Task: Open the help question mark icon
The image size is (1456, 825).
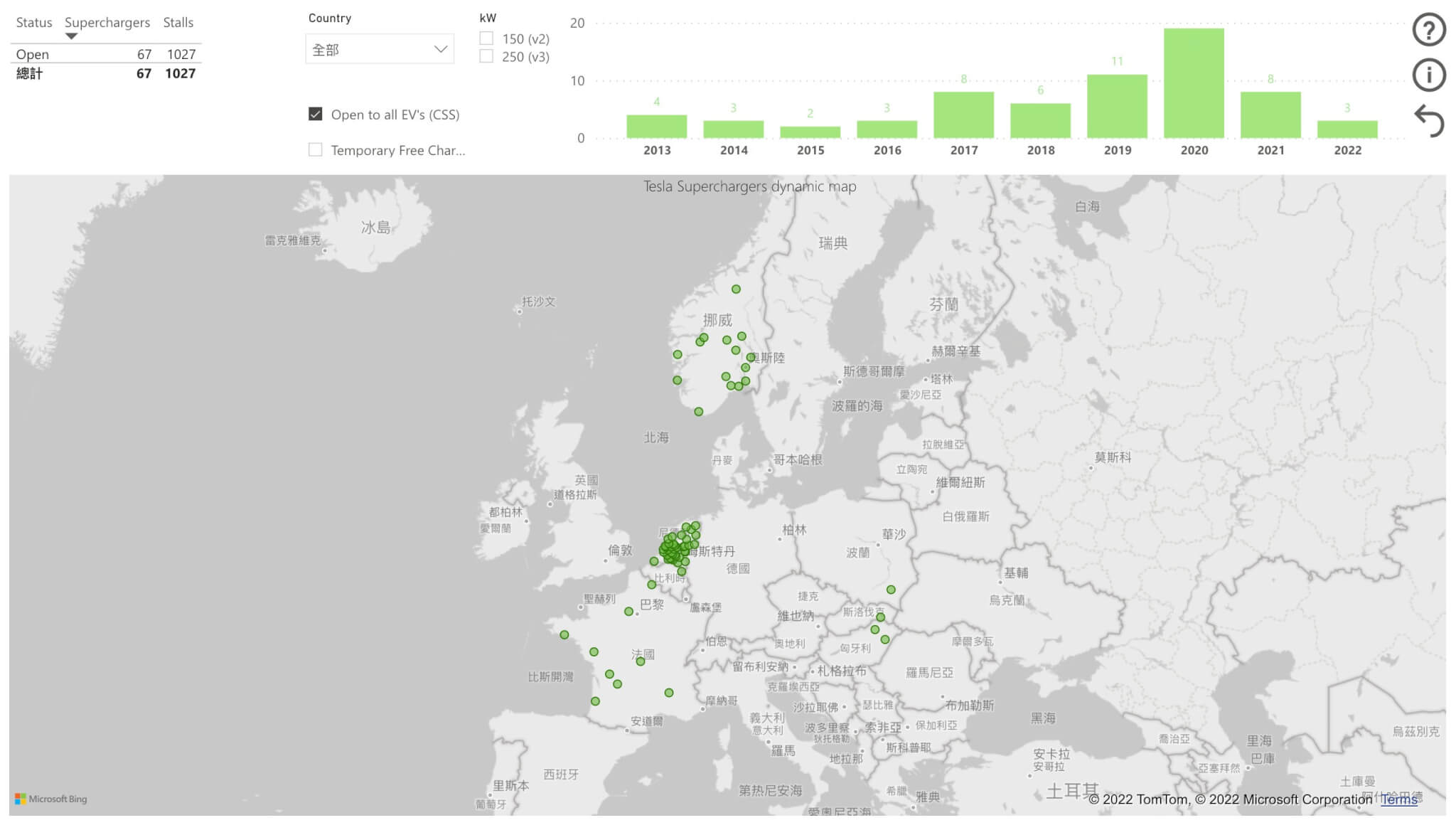Action: click(x=1428, y=30)
